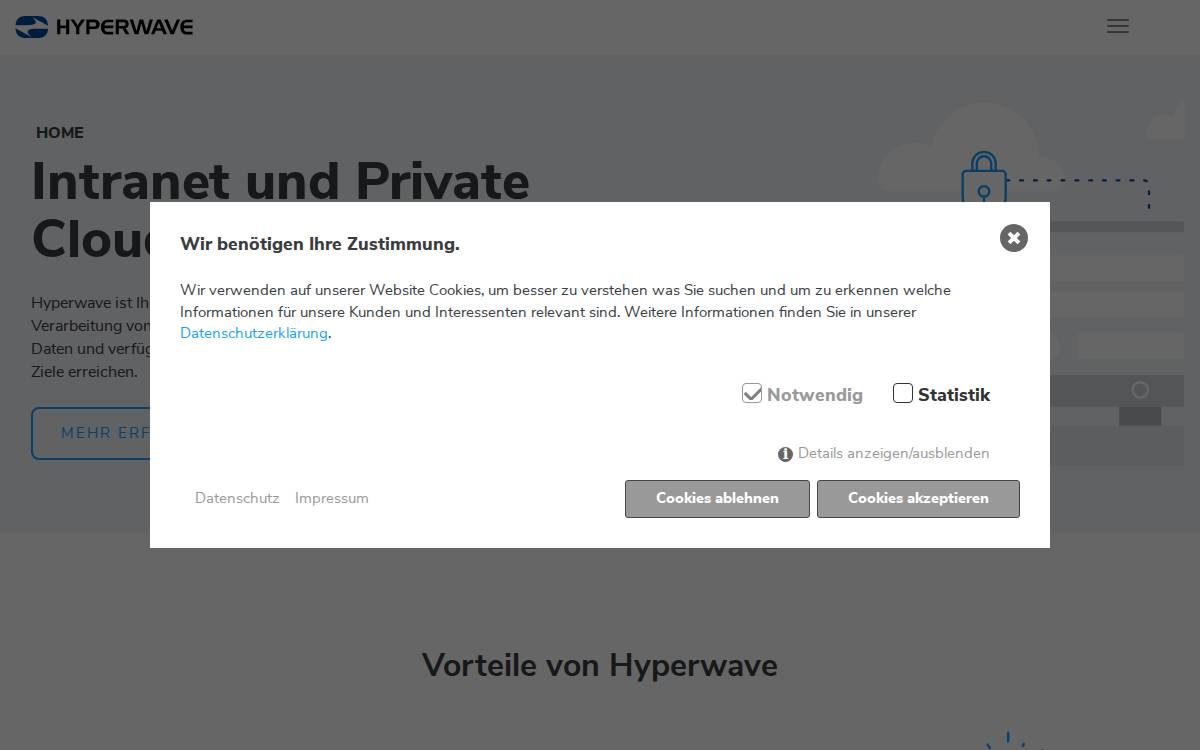Screen dimensions: 1200x750
Task: Open the hamburger navigation menu
Action: click(1118, 27)
